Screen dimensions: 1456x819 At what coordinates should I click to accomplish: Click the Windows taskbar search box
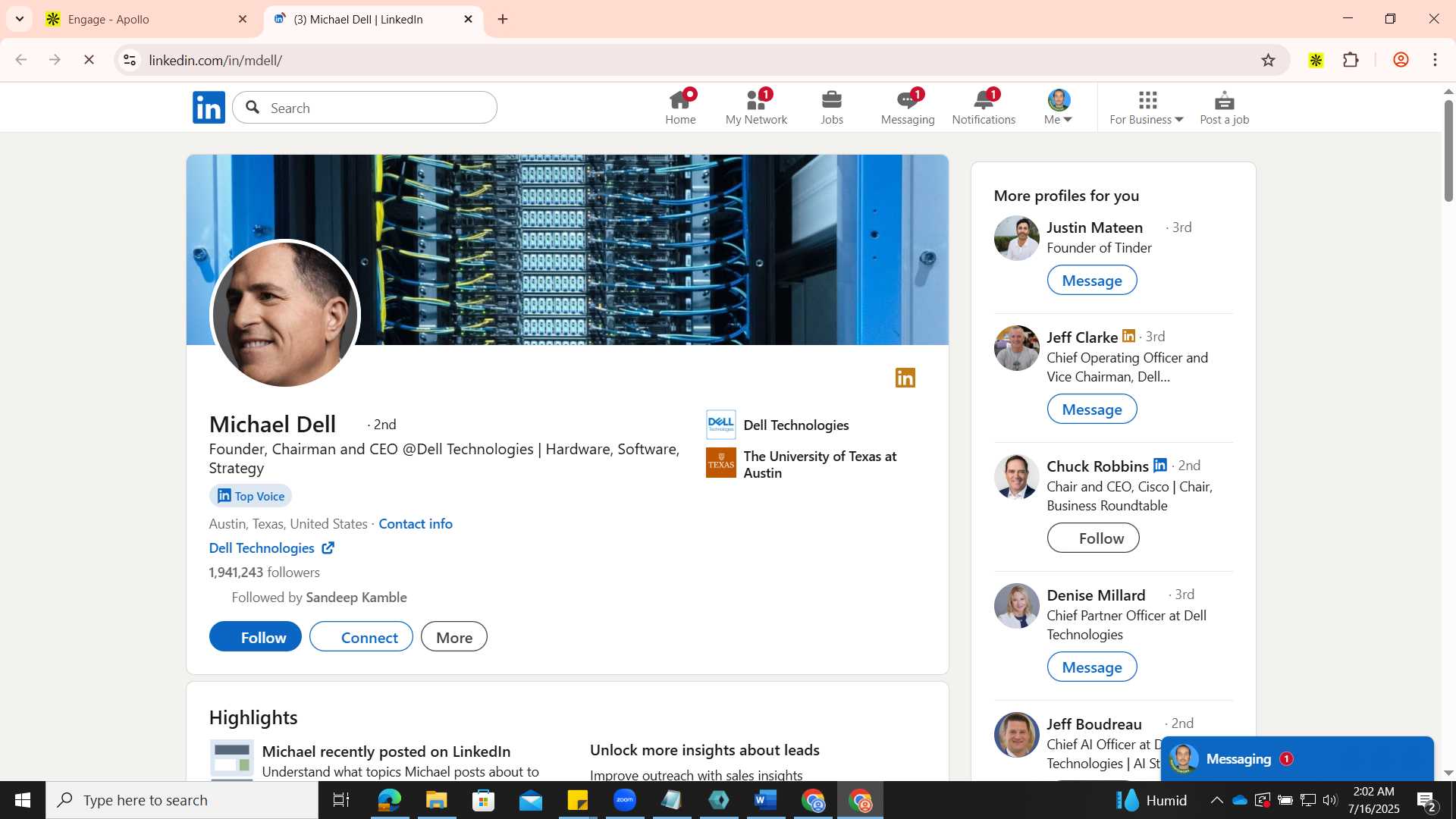tap(182, 800)
